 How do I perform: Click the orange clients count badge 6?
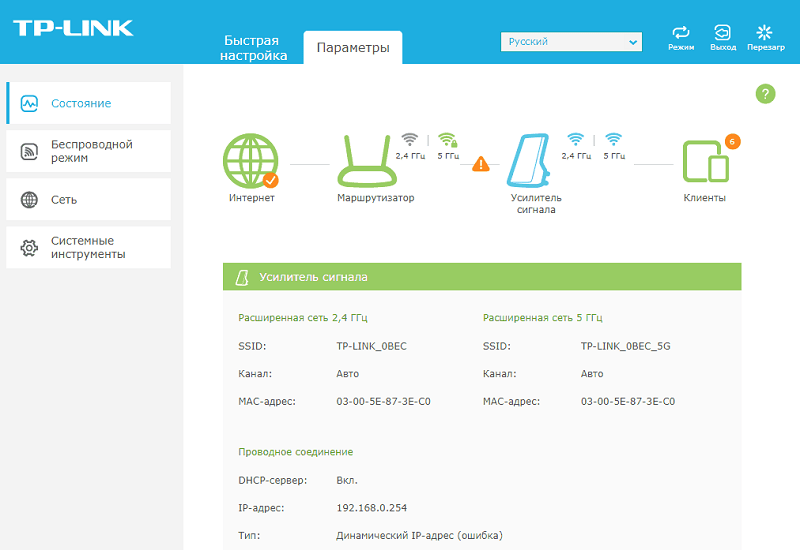click(732, 141)
